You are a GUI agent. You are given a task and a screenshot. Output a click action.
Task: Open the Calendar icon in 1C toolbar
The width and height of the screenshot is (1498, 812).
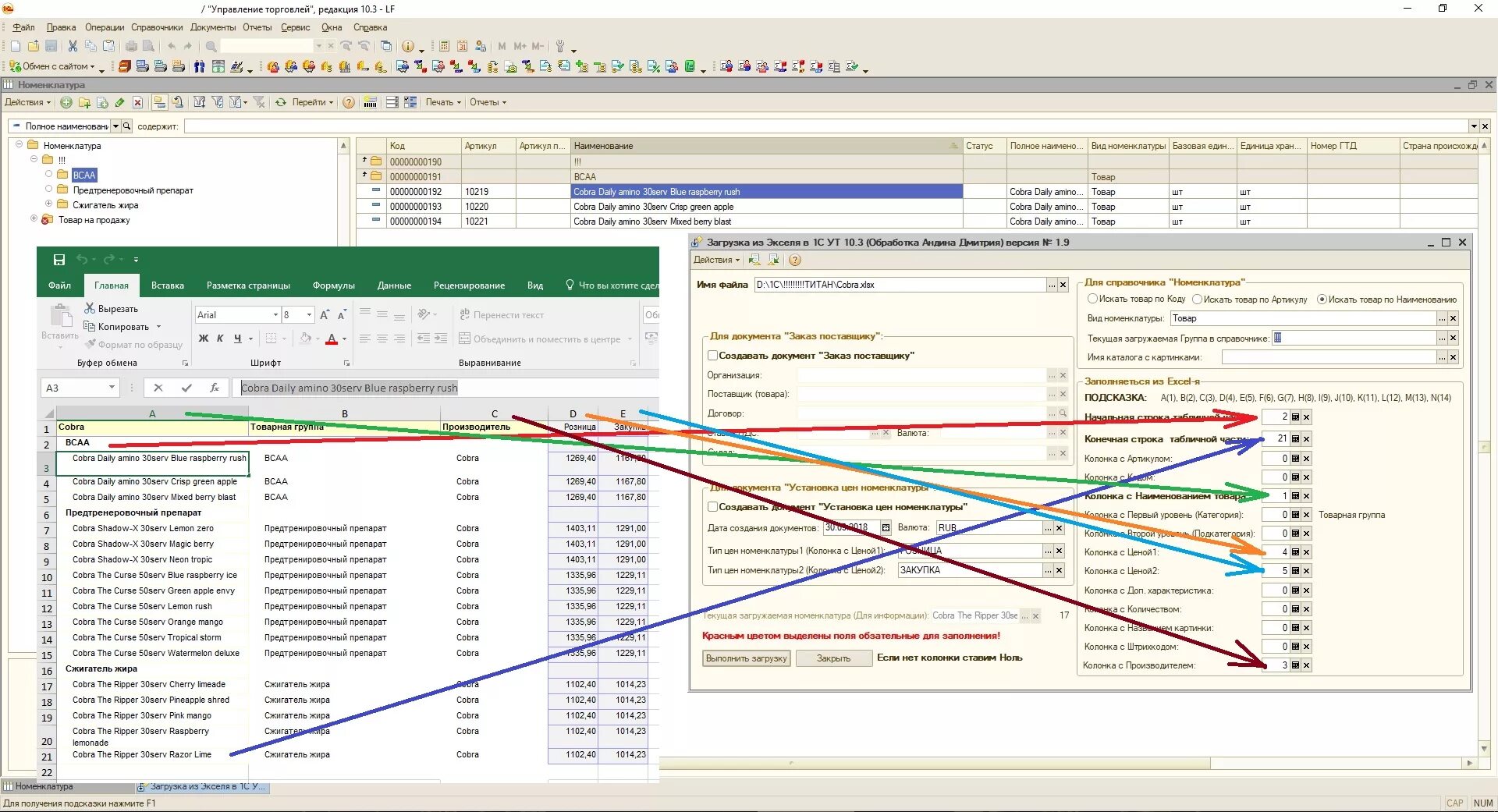click(x=462, y=47)
